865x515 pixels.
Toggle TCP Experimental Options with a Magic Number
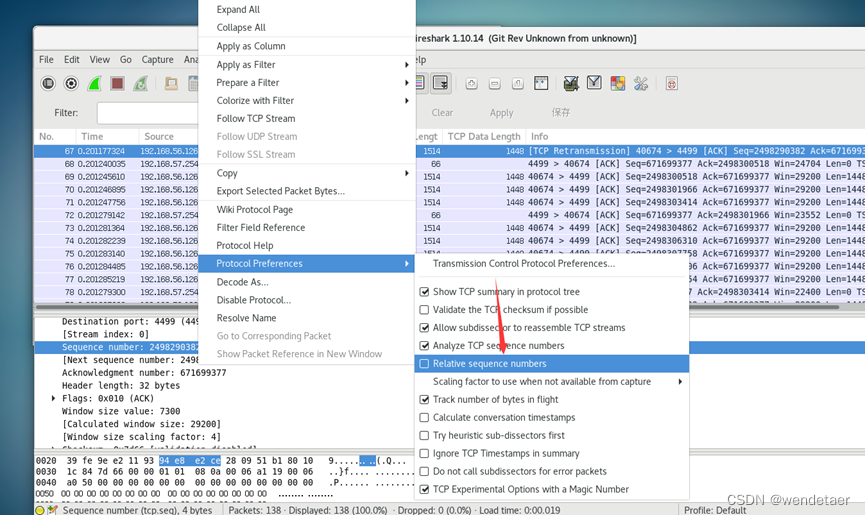coord(424,489)
